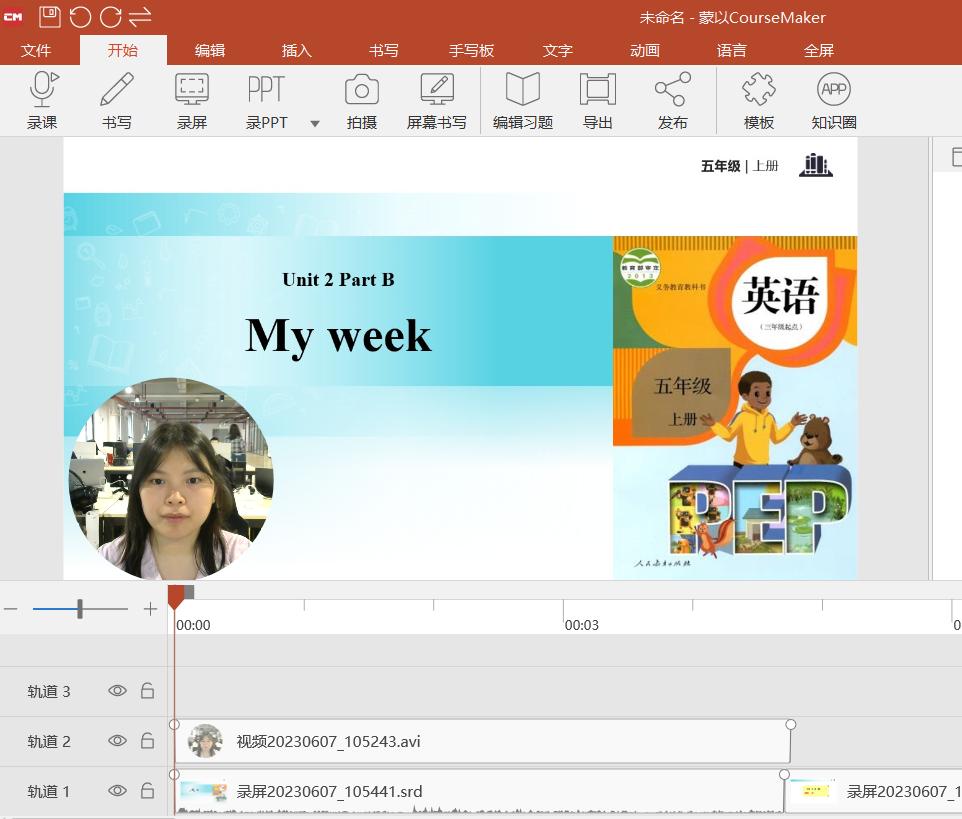Click the timeline zoom-in plus button
962x819 pixels.
[150, 609]
